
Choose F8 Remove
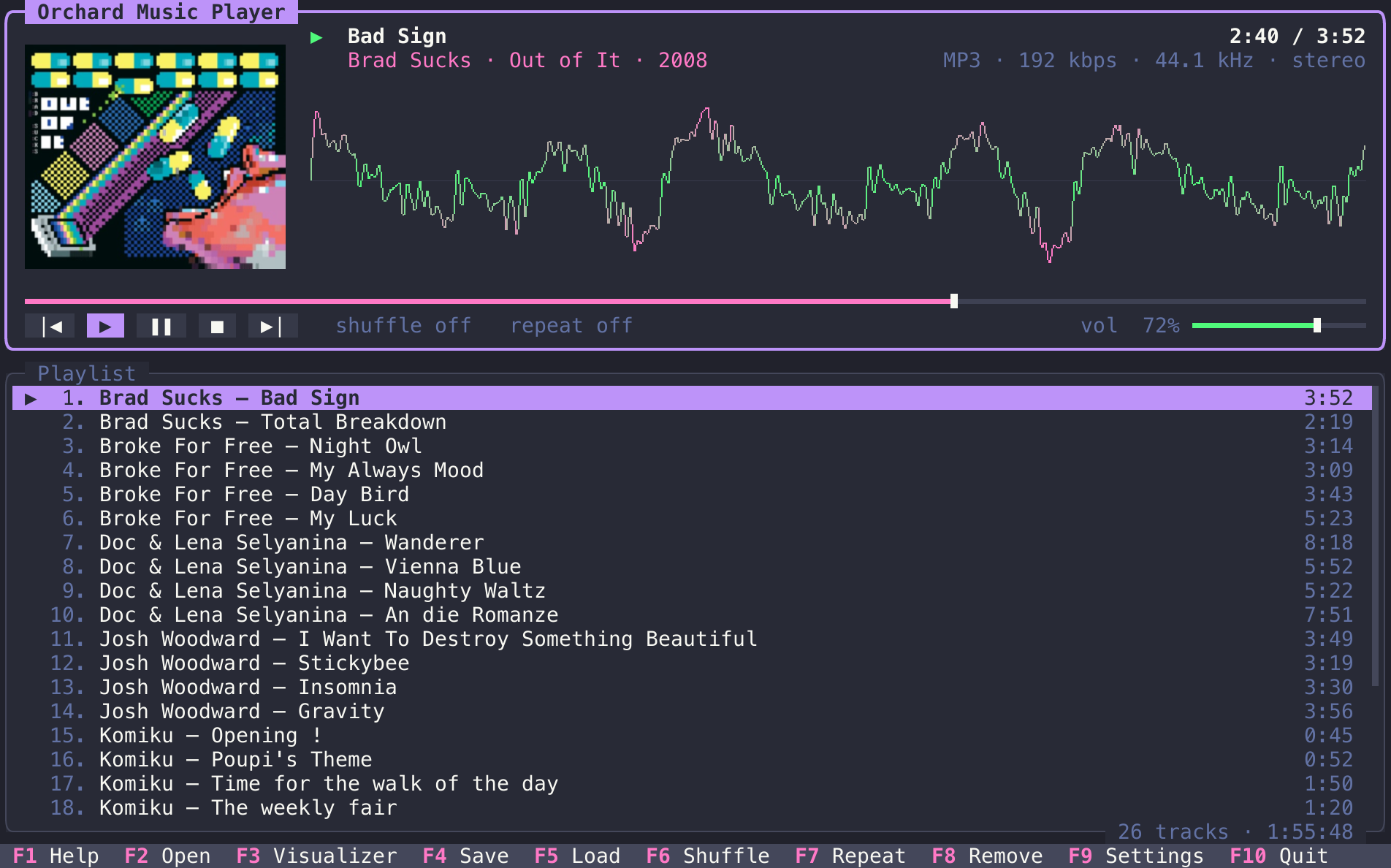[987, 856]
